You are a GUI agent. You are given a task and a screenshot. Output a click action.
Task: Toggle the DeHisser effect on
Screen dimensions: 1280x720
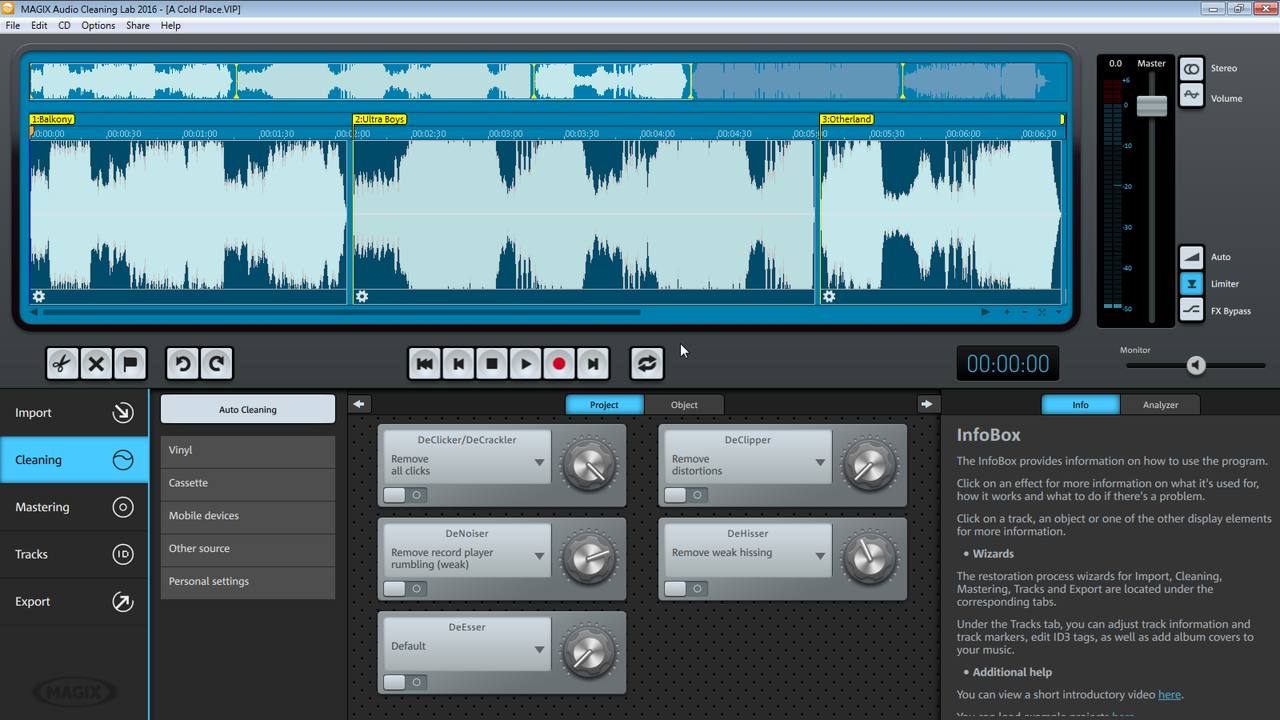(686, 589)
